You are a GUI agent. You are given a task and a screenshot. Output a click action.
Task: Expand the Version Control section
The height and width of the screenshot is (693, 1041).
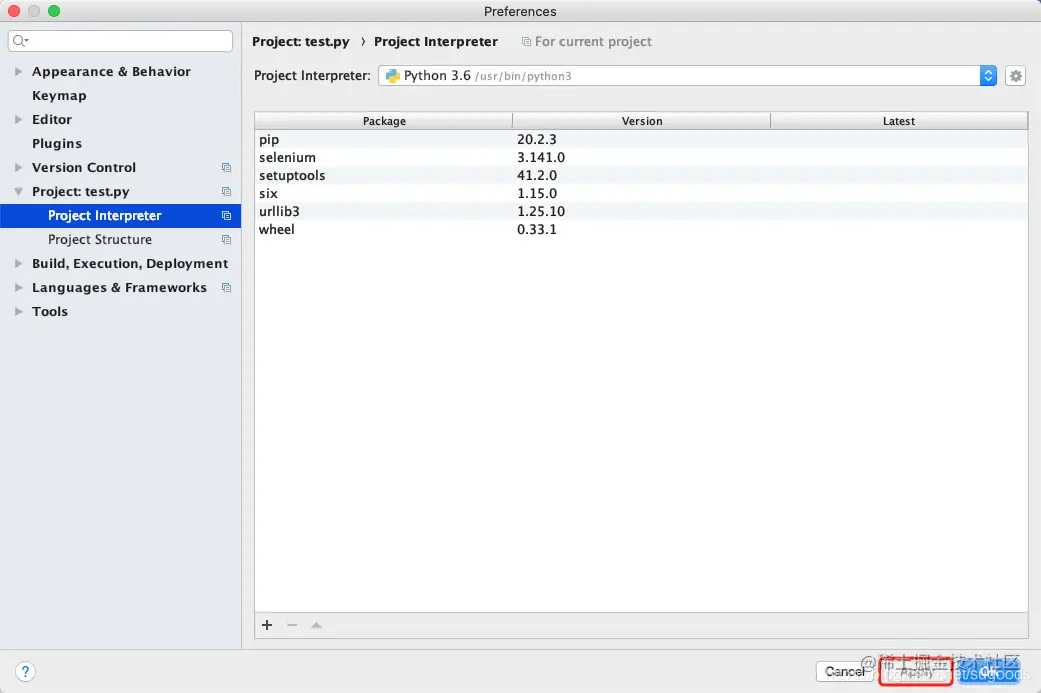pyautogui.click(x=19, y=167)
